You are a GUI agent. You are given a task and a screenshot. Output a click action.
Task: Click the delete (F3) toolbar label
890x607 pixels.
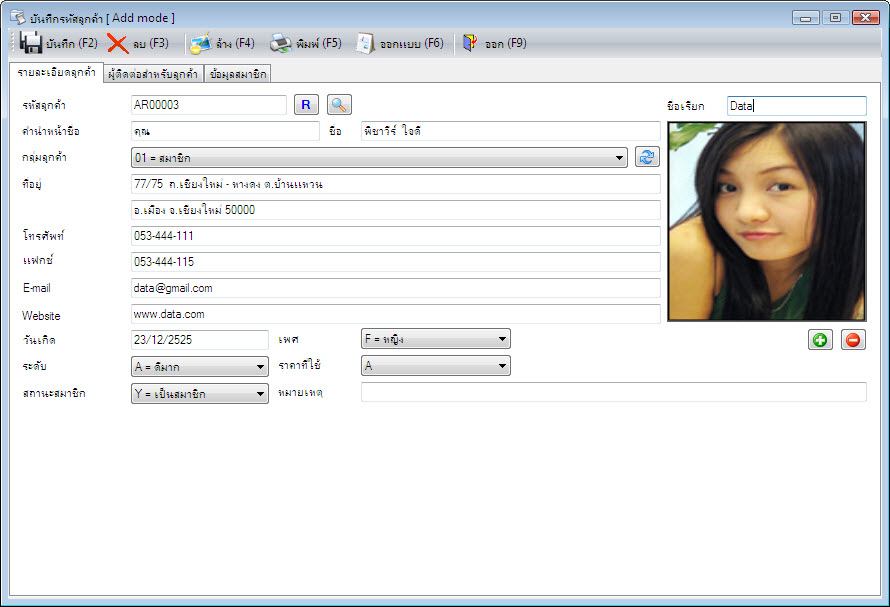[151, 44]
